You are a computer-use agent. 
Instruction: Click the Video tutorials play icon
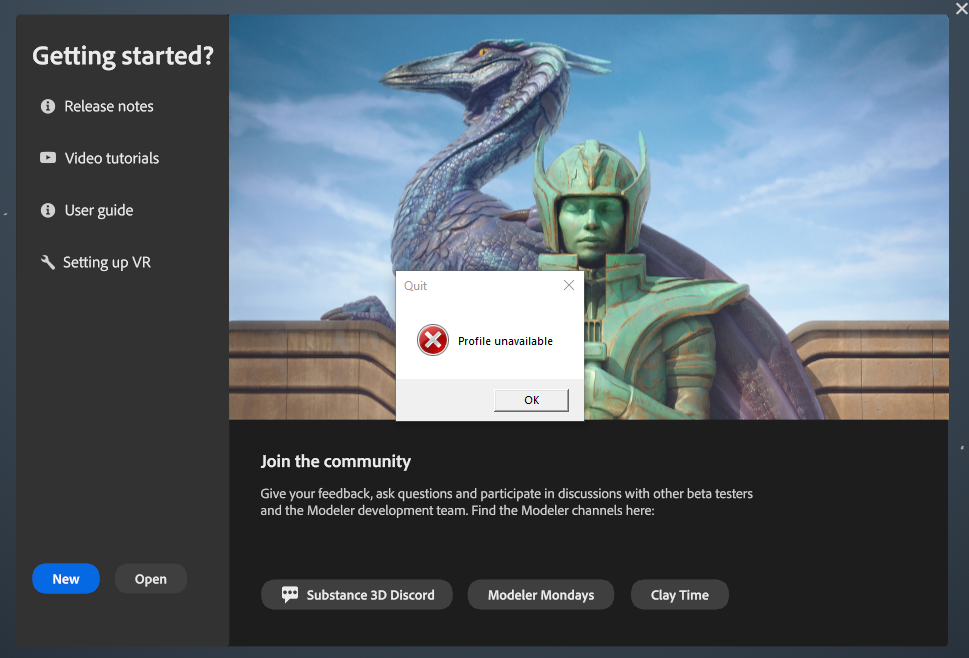47,158
